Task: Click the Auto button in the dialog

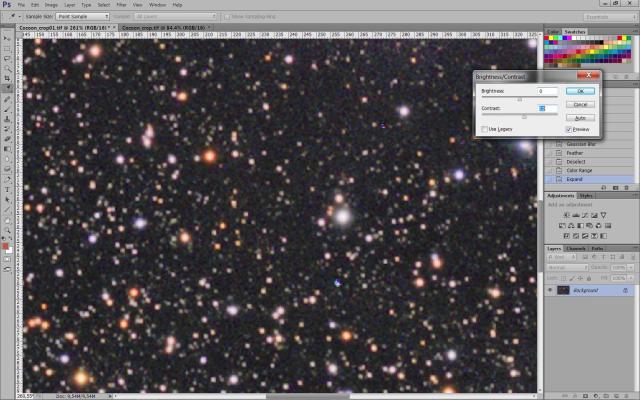Action: click(x=580, y=117)
